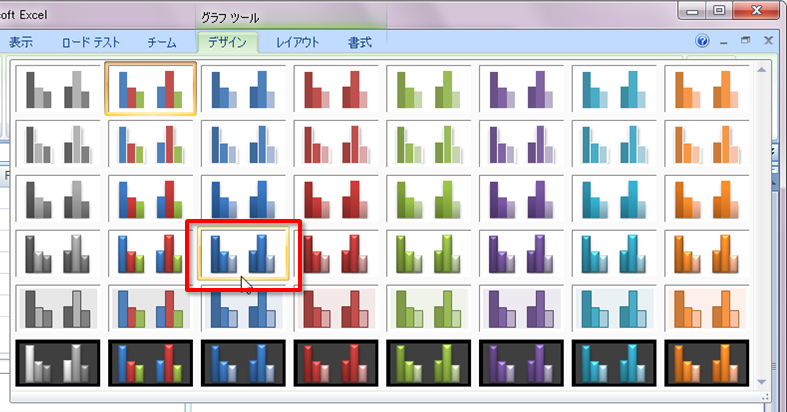The height and width of the screenshot is (412, 787).
Task: Select narrow-bar orange style in second row
Action: [707, 144]
